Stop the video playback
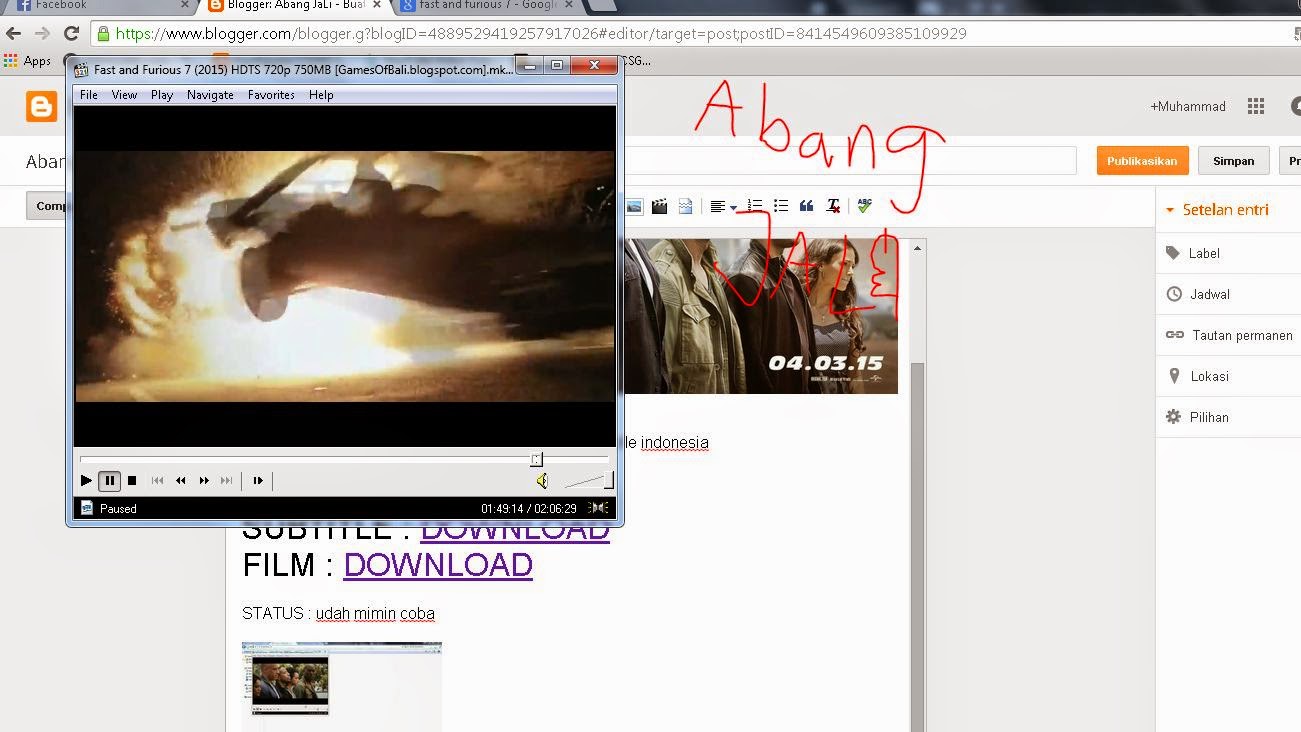The width and height of the screenshot is (1301, 732). [x=132, y=481]
